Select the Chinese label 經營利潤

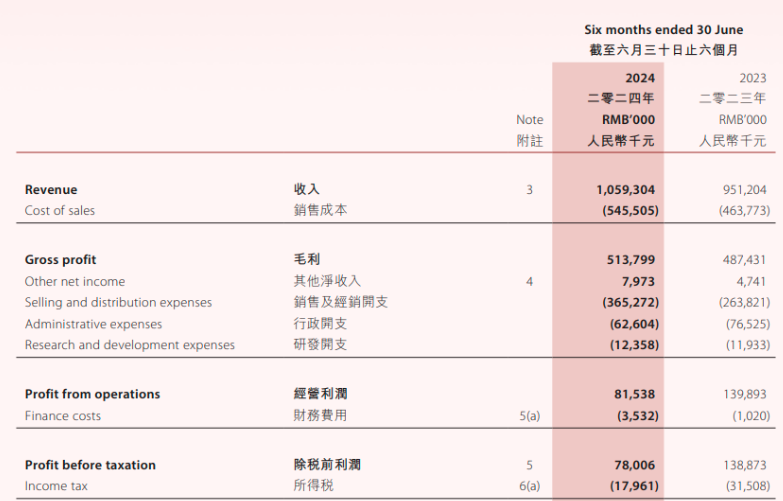pyautogui.click(x=320, y=394)
